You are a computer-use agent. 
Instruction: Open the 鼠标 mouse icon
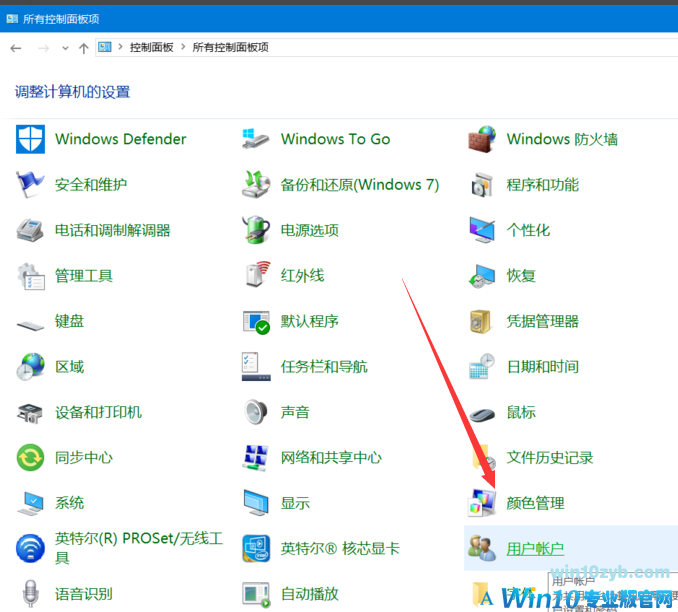coord(482,415)
